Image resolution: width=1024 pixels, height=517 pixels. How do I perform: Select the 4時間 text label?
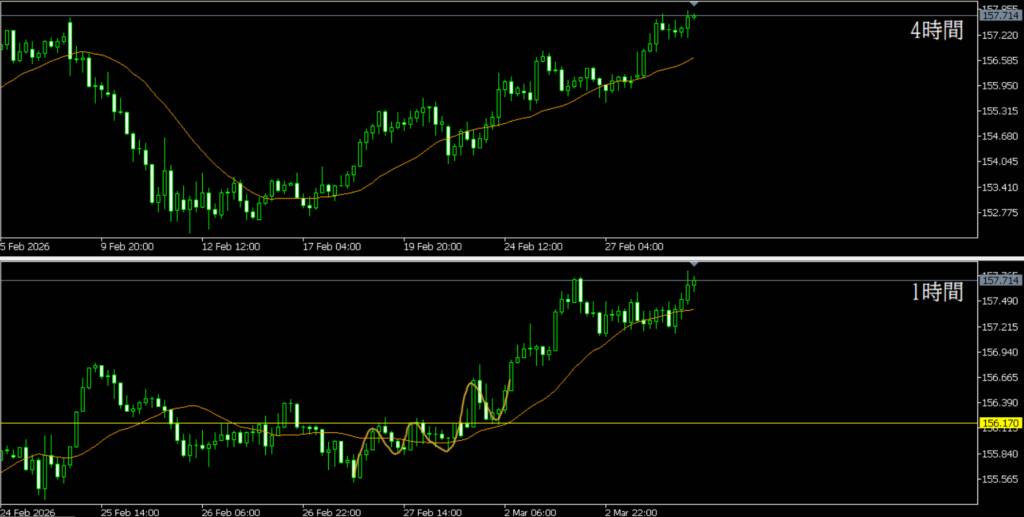click(x=936, y=31)
